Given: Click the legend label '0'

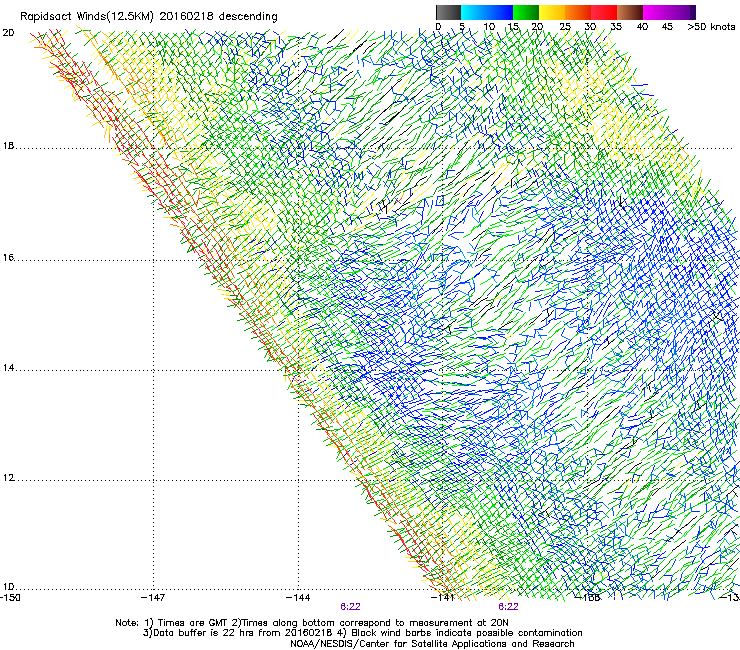Looking at the screenshot, I should (x=438, y=27).
